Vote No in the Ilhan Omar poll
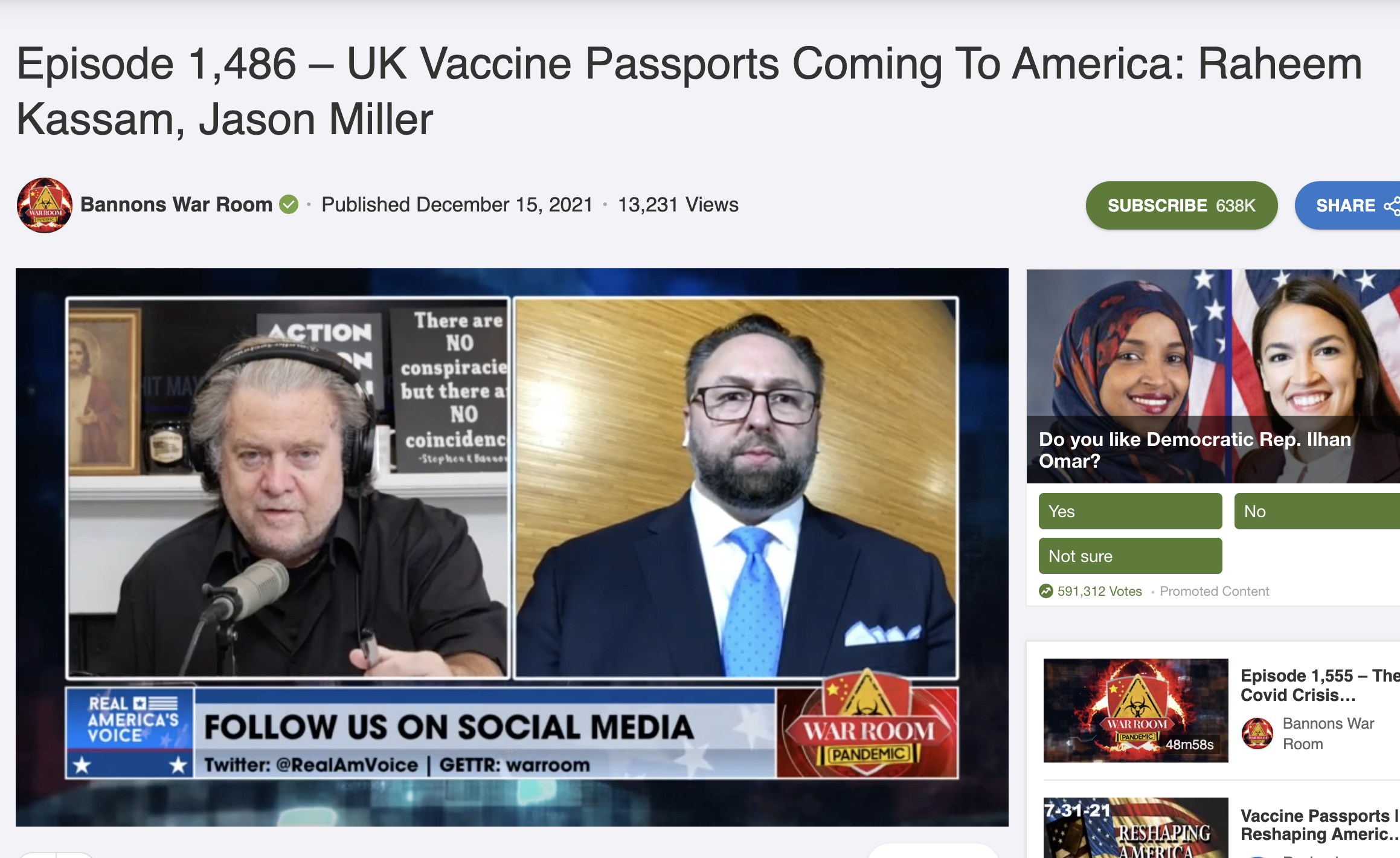The height and width of the screenshot is (858, 1400). pyautogui.click(x=1317, y=511)
